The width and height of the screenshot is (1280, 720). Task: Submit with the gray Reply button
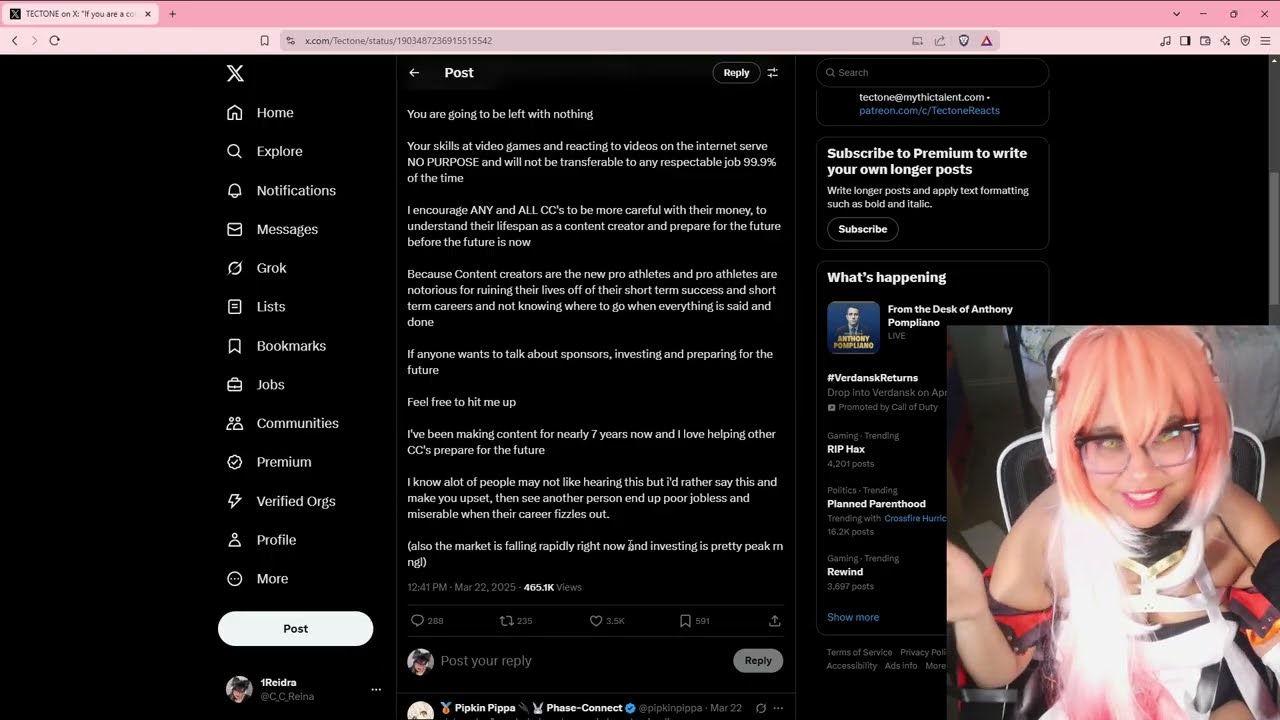coord(758,660)
